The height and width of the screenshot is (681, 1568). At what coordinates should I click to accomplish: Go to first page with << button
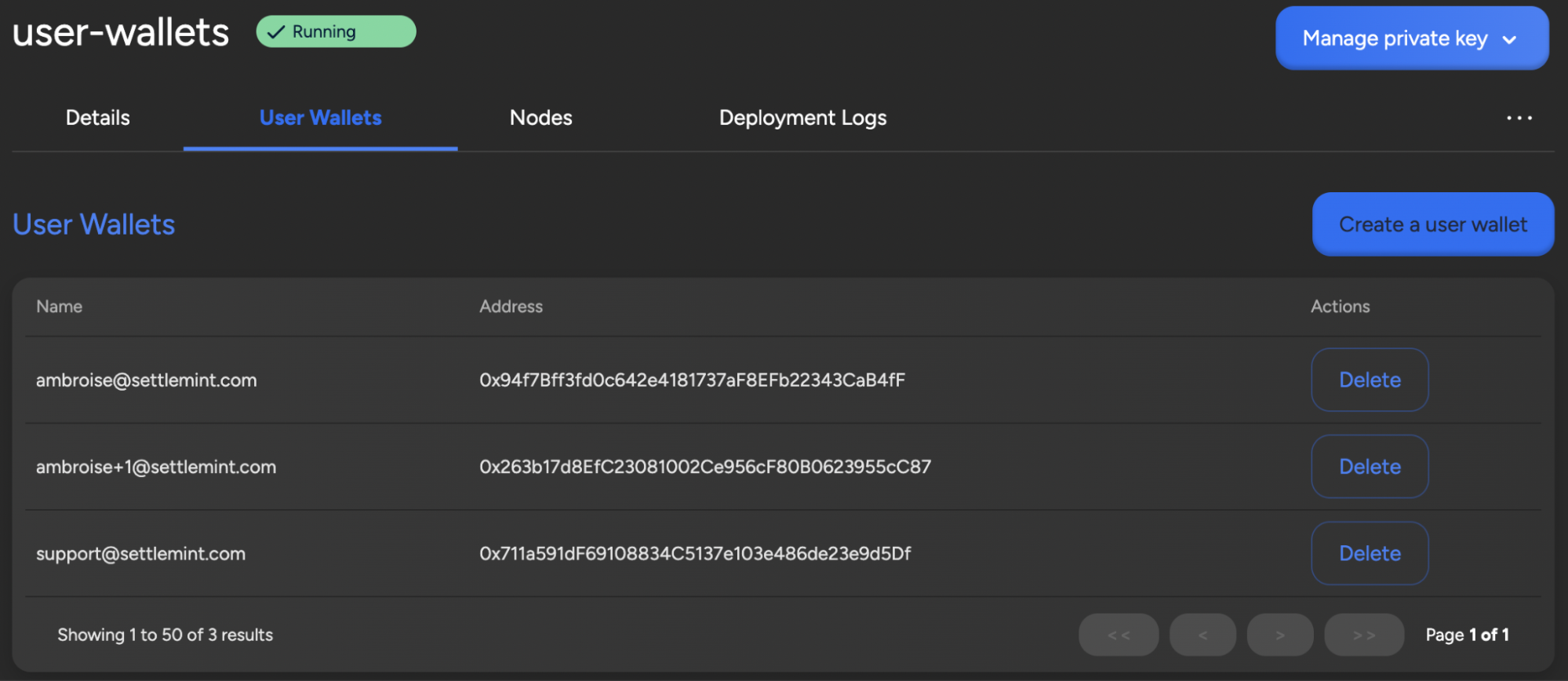(1119, 635)
